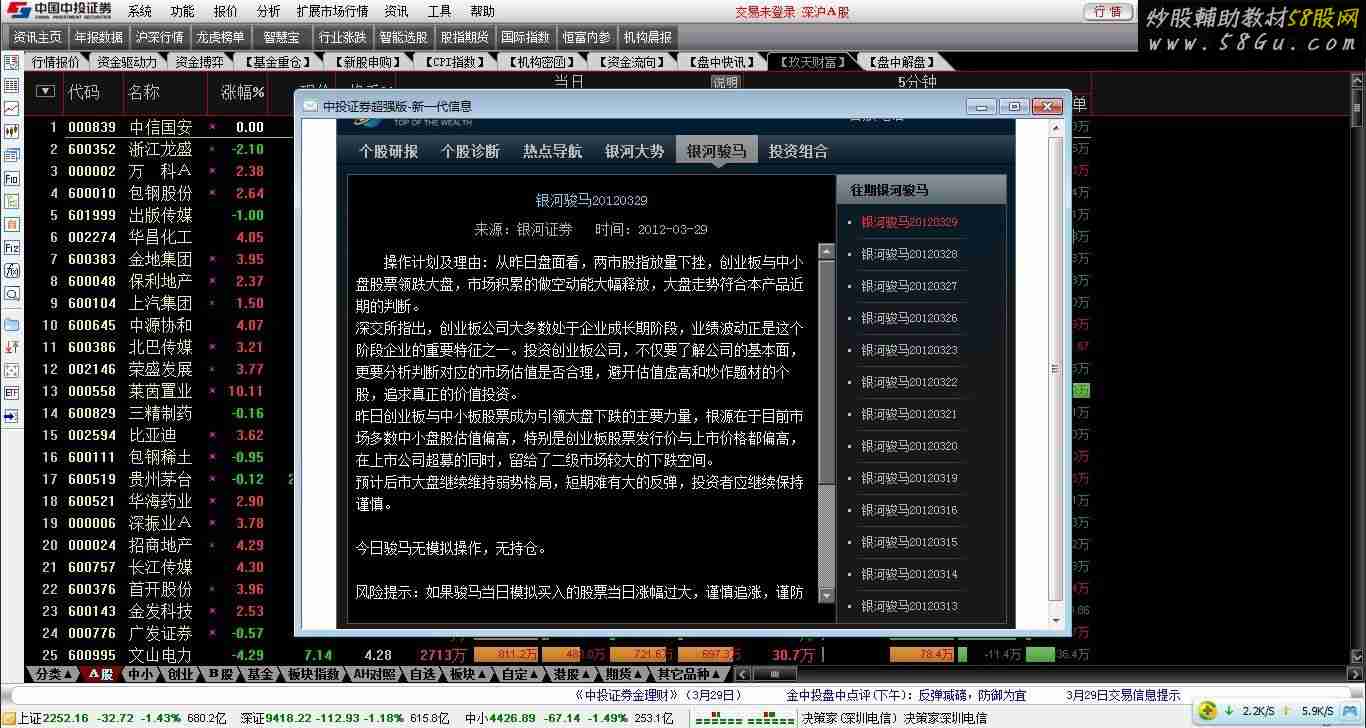Open the 功能 menu

(x=182, y=12)
